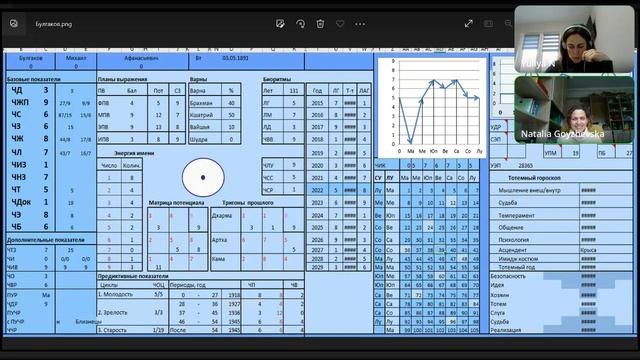Click the line chart image in the spreadsheet
The image size is (640, 360).
tap(432, 108)
